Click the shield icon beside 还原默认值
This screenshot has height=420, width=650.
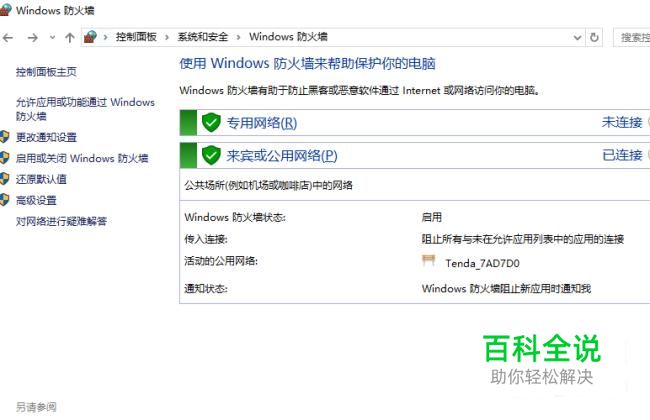(x=4, y=179)
